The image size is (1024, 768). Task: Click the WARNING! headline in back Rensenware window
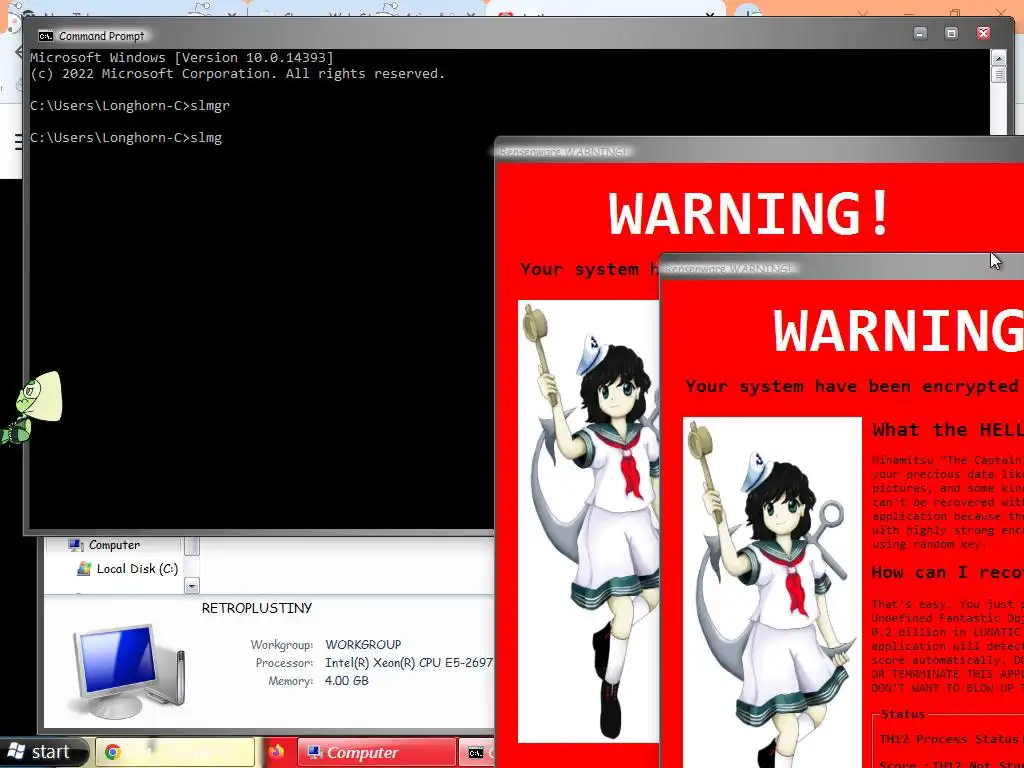750,213
